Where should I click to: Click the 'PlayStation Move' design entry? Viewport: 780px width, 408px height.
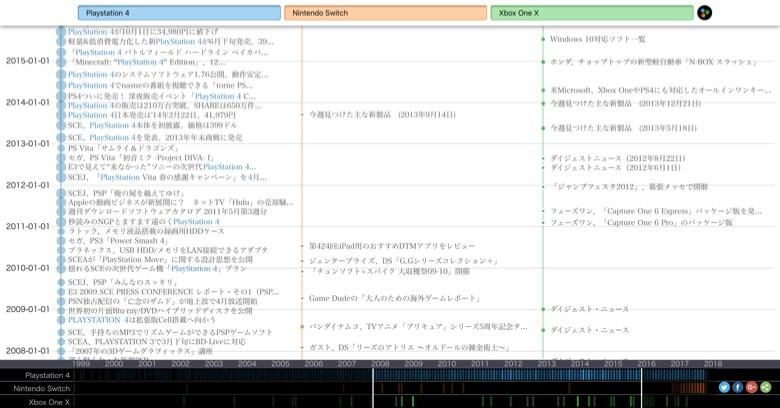[160, 259]
